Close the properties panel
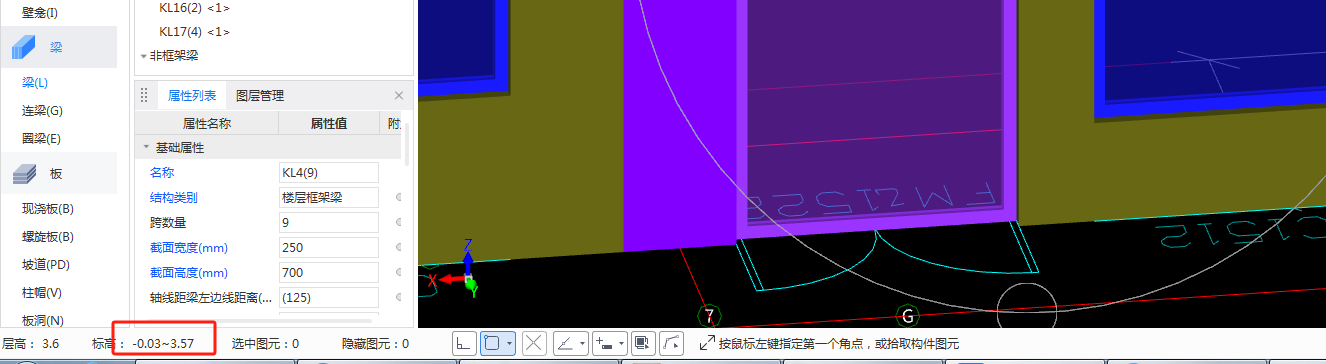The image size is (1326, 364). pyautogui.click(x=399, y=96)
